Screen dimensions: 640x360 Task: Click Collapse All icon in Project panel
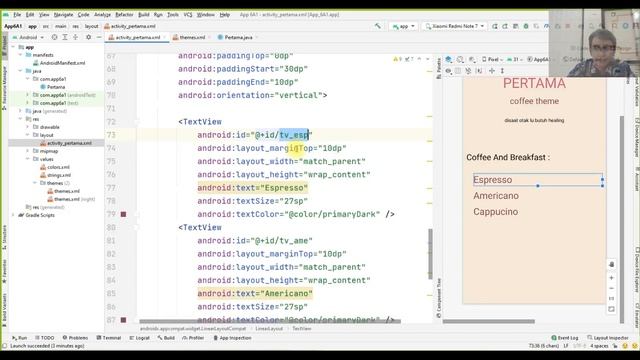pos(76,37)
